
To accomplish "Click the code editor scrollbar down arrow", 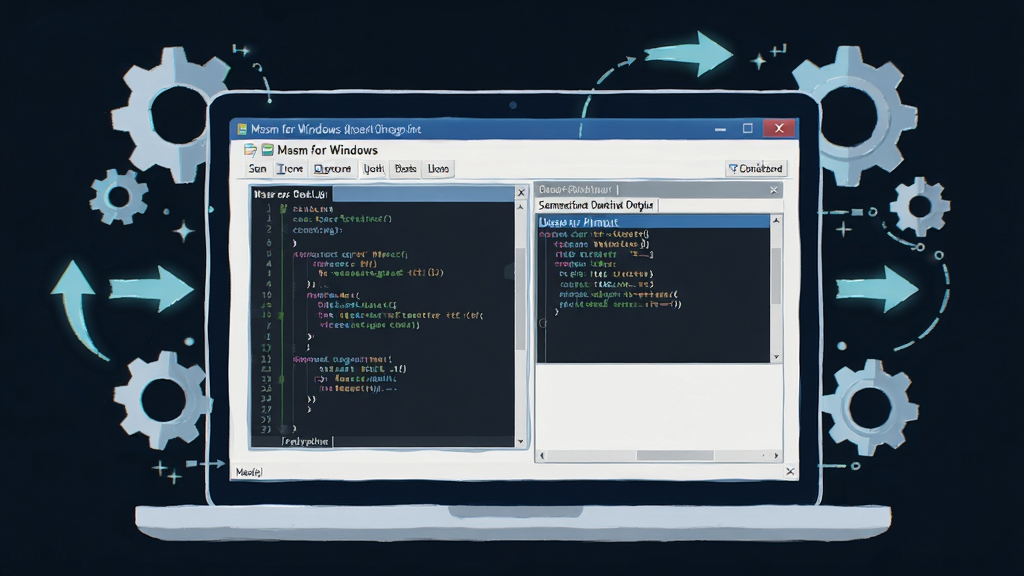I will 520,441.
